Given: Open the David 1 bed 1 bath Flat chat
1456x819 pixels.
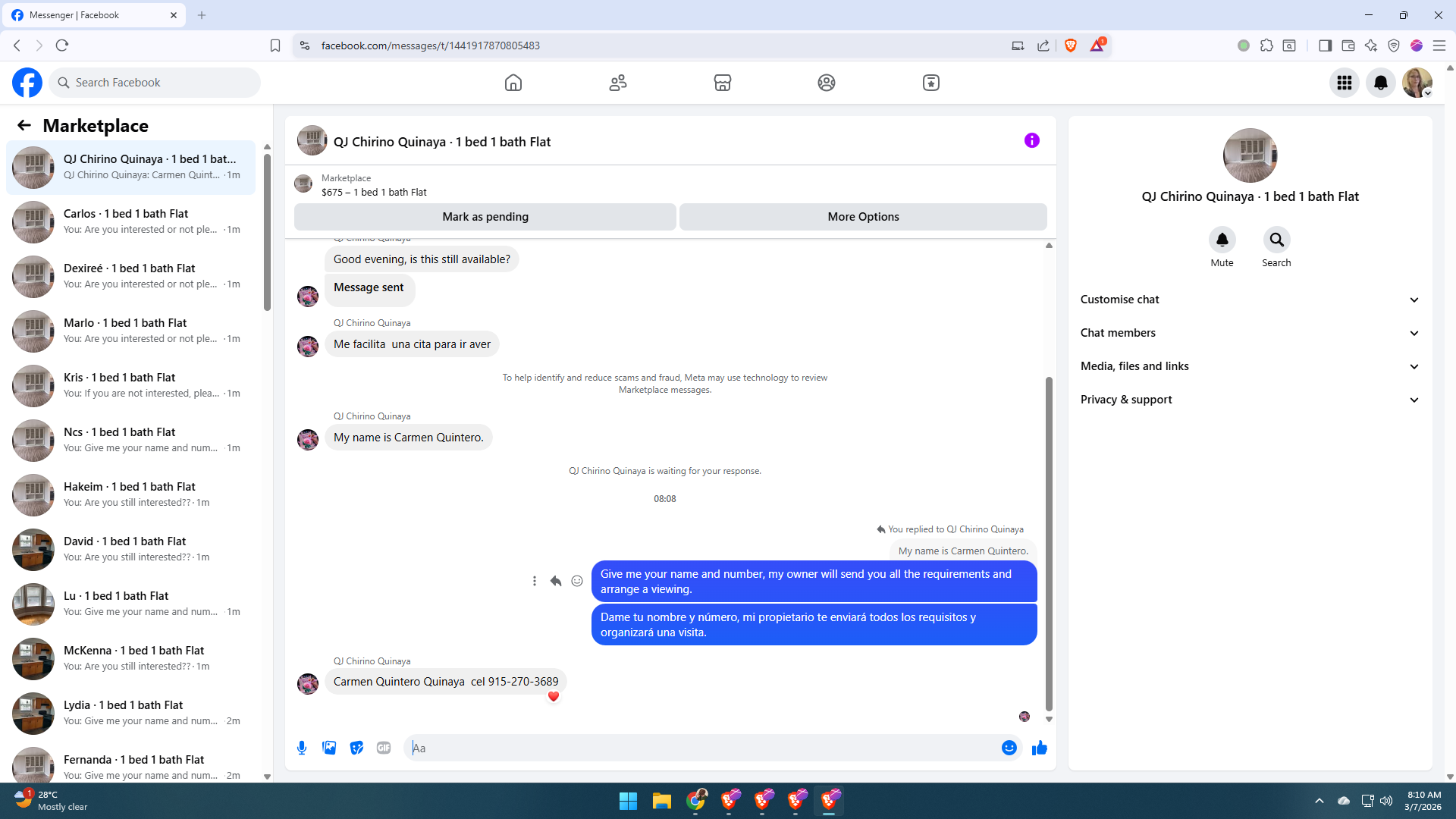Looking at the screenshot, I should pyautogui.click(x=131, y=549).
